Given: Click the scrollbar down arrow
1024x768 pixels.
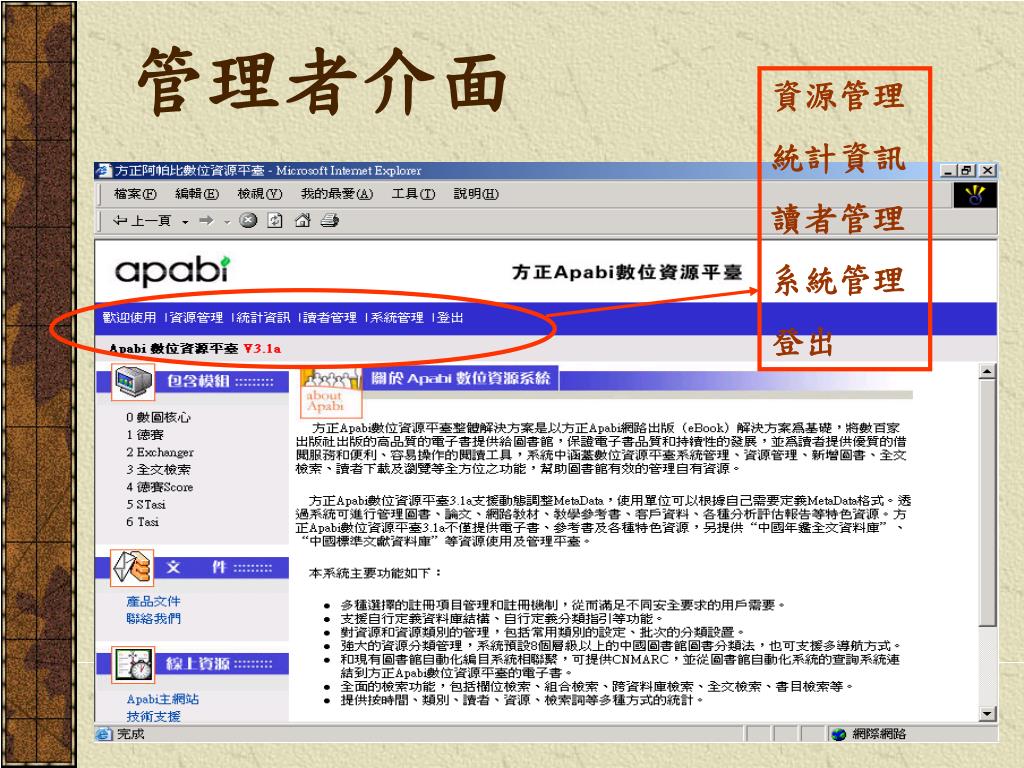Looking at the screenshot, I should pyautogui.click(x=987, y=713).
